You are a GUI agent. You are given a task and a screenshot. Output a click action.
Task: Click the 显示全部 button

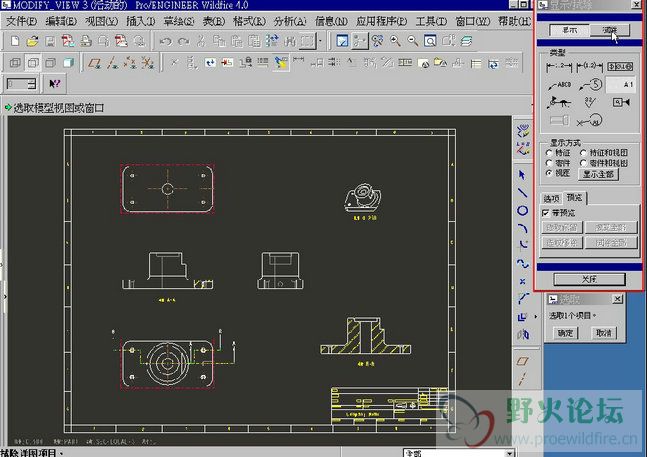[598, 174]
